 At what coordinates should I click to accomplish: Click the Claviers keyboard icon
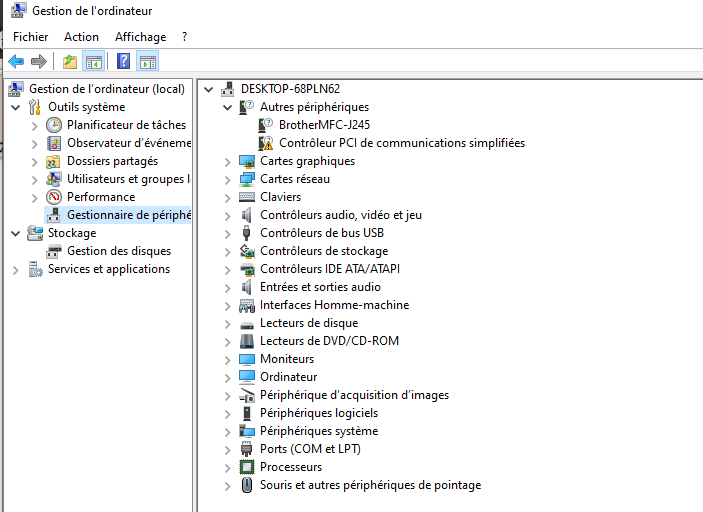click(247, 197)
